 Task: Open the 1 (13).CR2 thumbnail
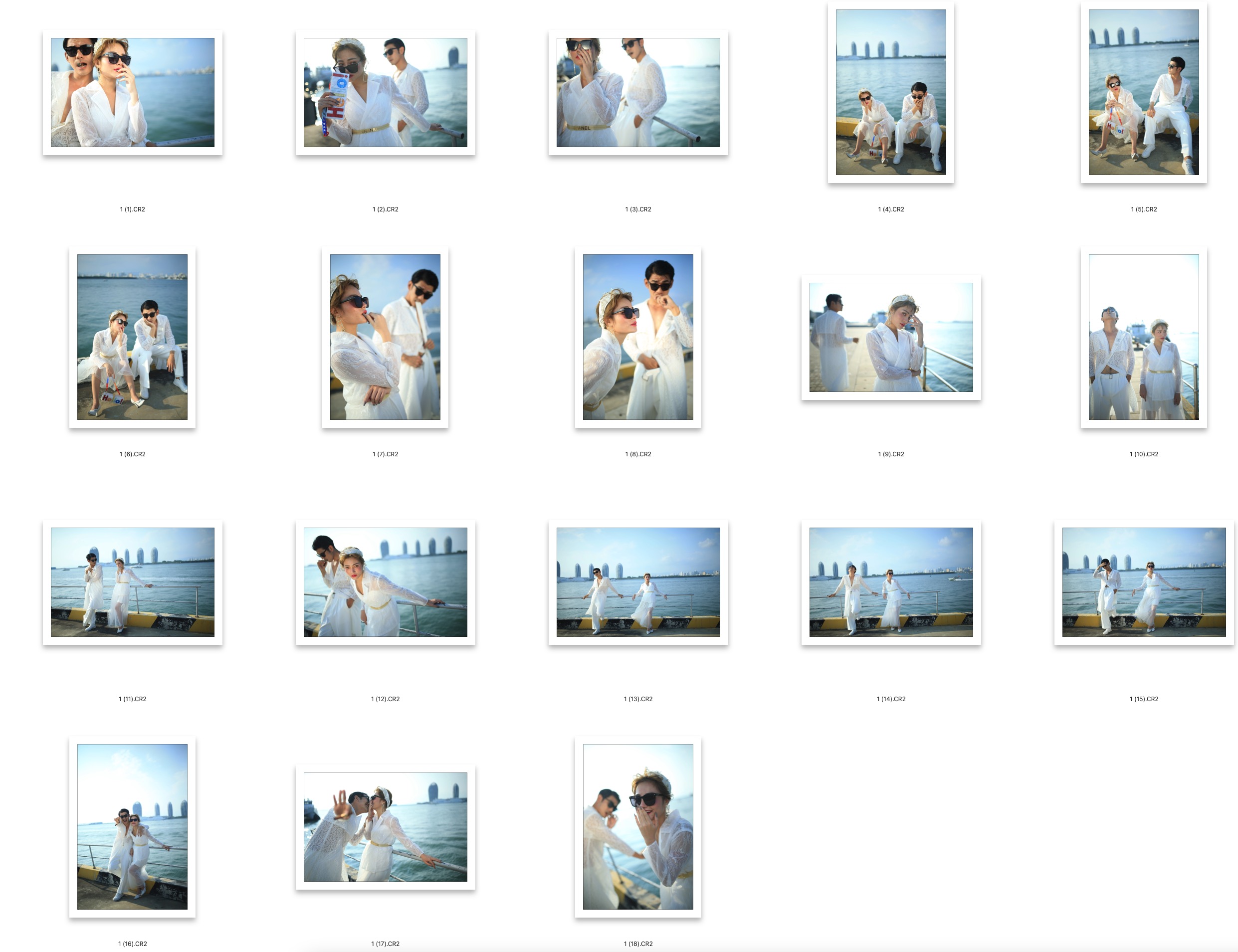click(x=638, y=582)
